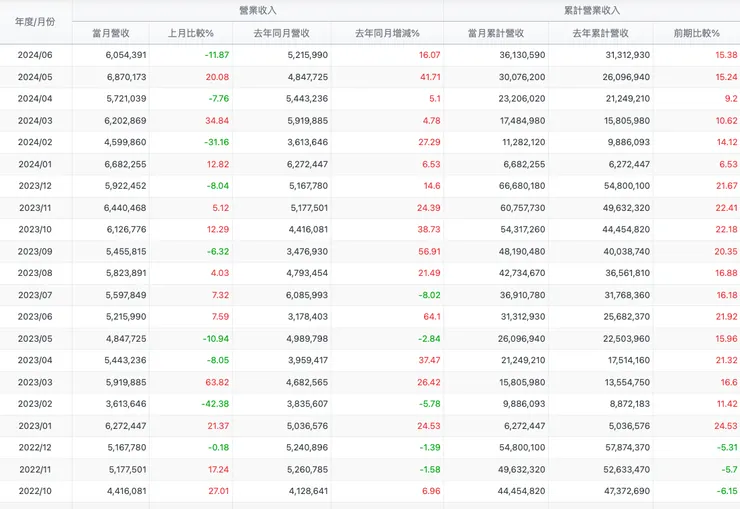Select the 2023/04 row date cell
Viewport: 740px width, 509px height.
pos(35,360)
